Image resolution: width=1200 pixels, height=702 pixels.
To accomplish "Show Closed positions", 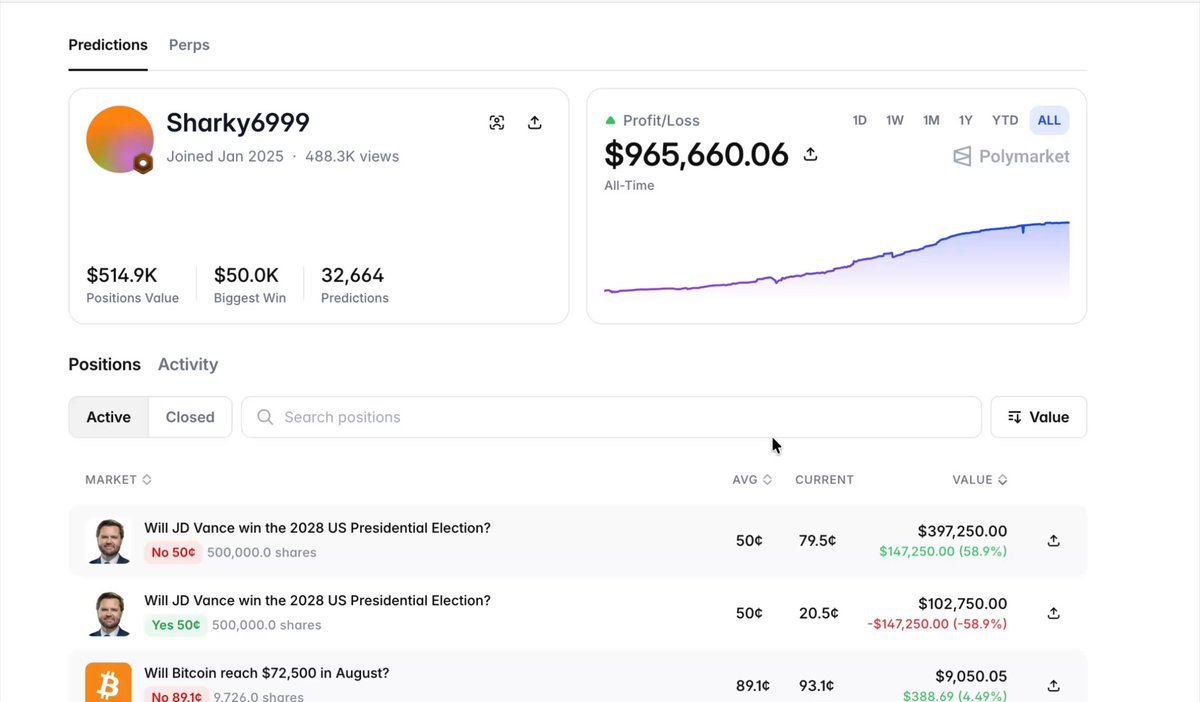I will pyautogui.click(x=190, y=417).
